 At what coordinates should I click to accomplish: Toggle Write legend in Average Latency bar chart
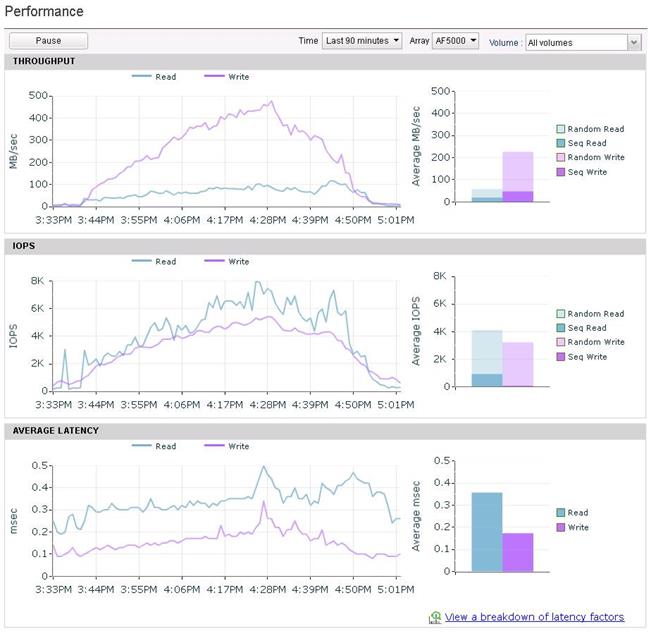pos(573,527)
